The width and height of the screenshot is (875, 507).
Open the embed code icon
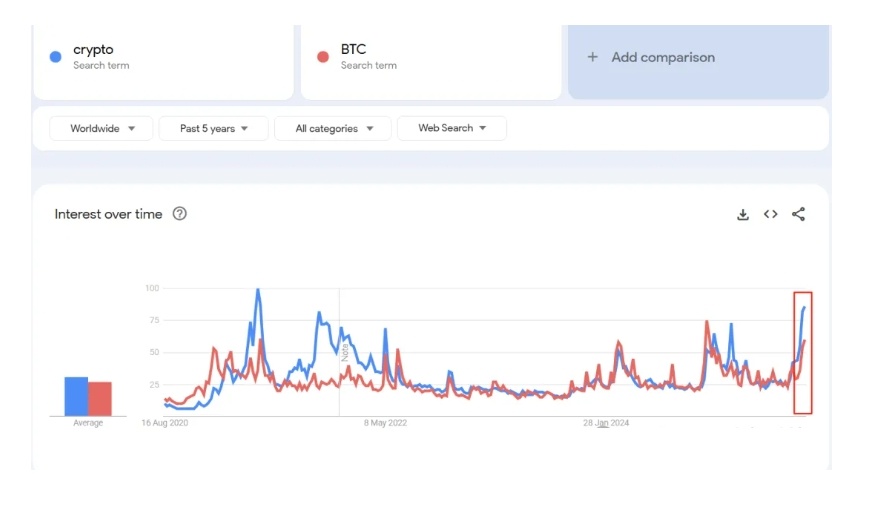tap(771, 214)
